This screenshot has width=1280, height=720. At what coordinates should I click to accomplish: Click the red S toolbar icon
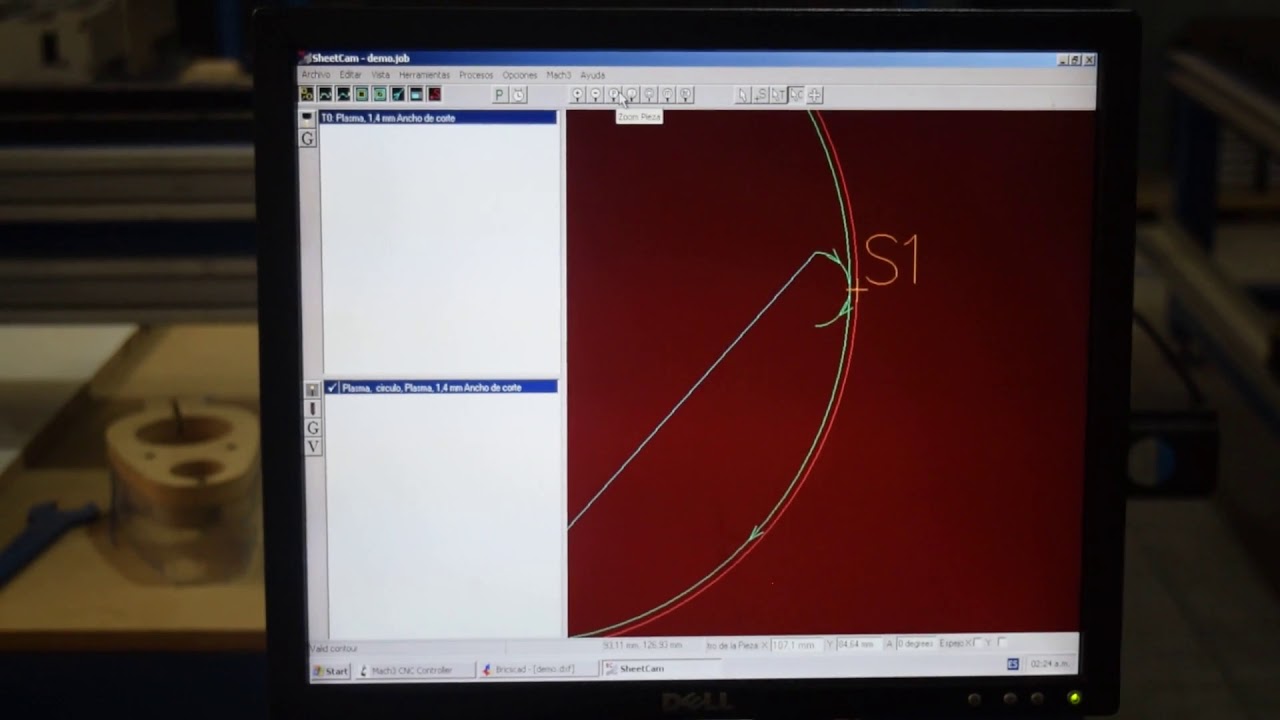point(434,94)
